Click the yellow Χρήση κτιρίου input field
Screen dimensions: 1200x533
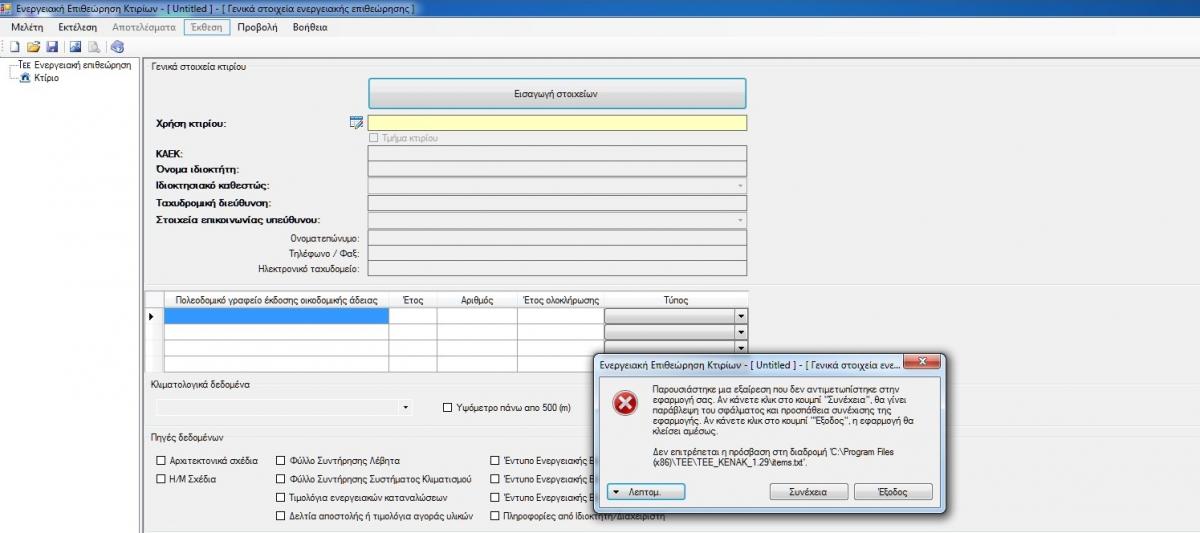(557, 123)
